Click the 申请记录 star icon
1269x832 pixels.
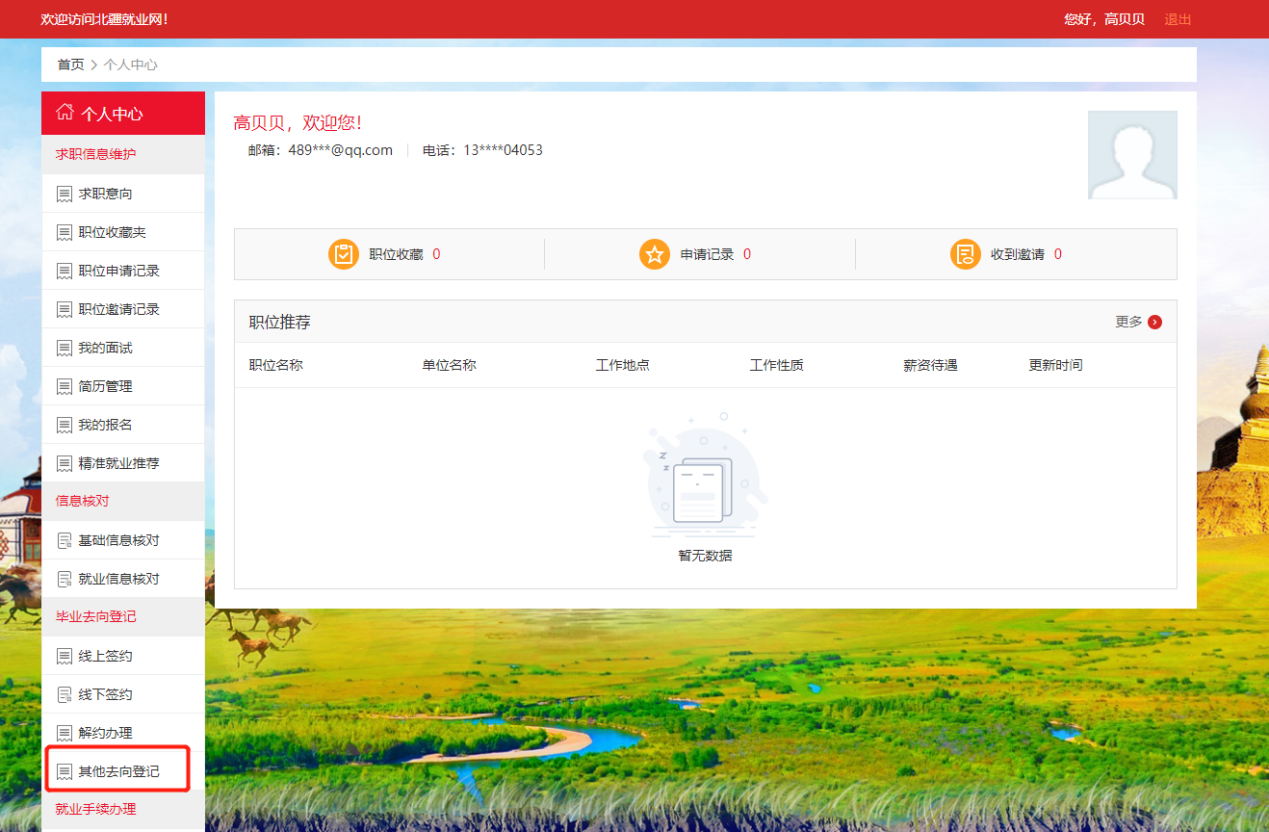(654, 254)
